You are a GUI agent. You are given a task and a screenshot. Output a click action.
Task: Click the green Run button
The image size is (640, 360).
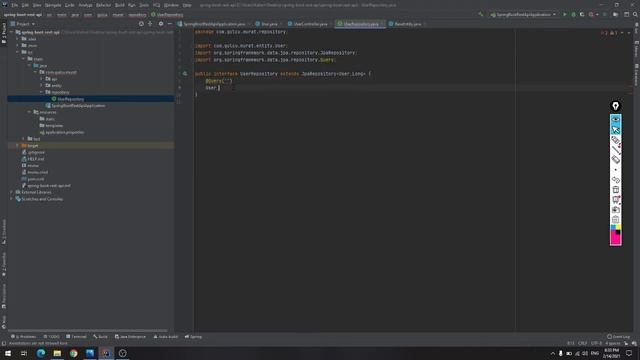pyautogui.click(x=565, y=15)
